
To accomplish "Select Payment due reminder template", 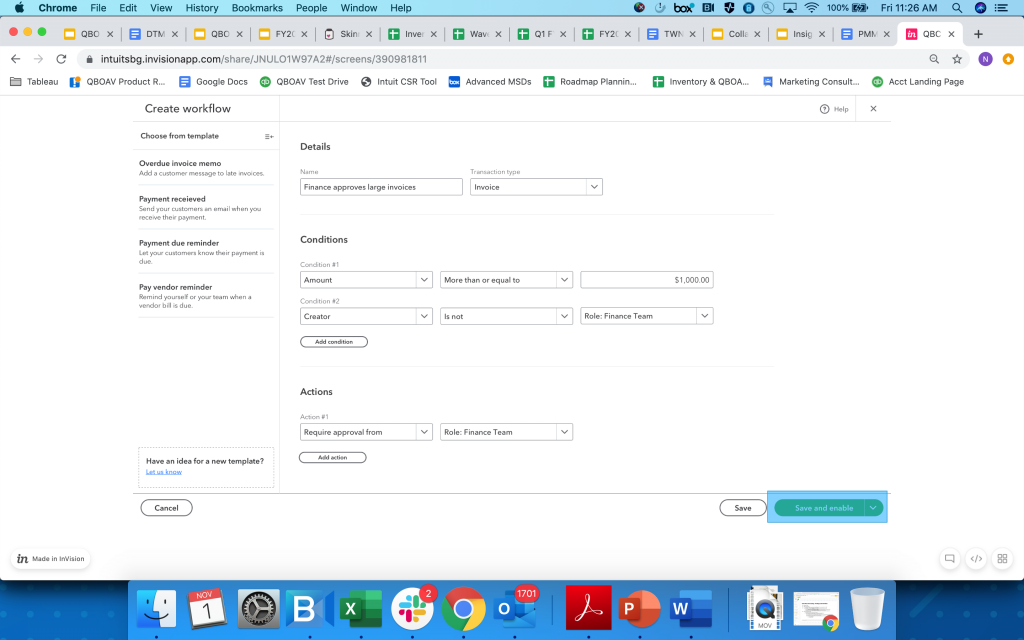I will (206, 251).
